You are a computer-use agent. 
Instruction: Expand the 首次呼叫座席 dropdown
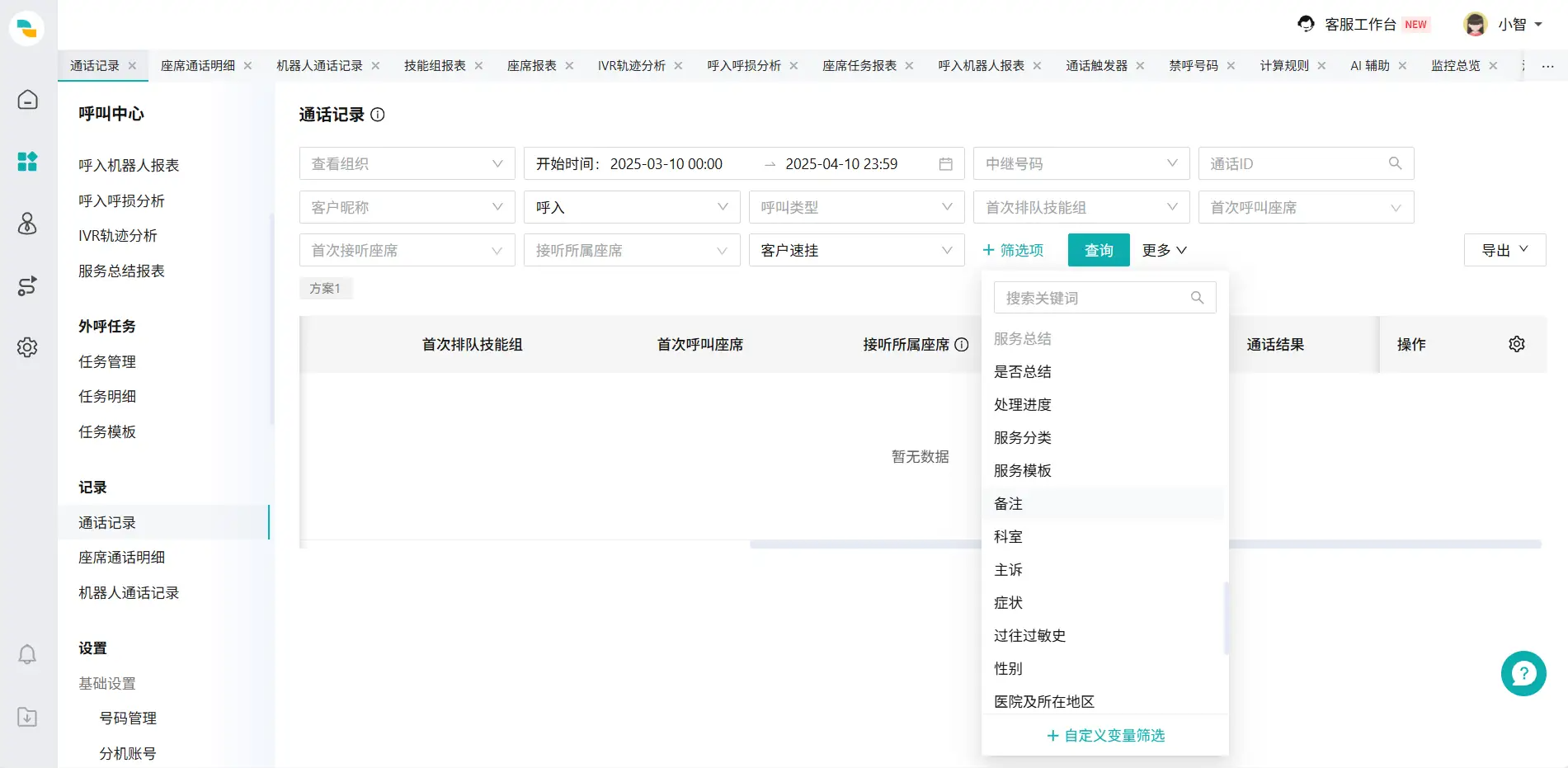tap(1307, 207)
